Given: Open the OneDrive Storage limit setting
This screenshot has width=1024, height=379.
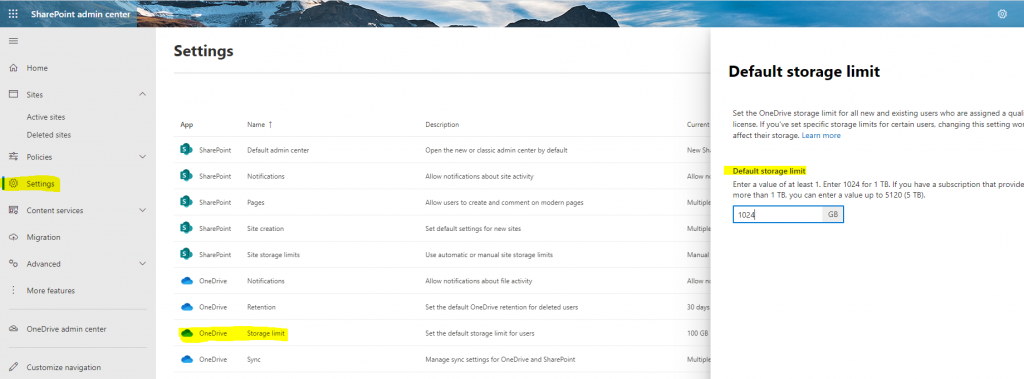Looking at the screenshot, I should click(266, 333).
